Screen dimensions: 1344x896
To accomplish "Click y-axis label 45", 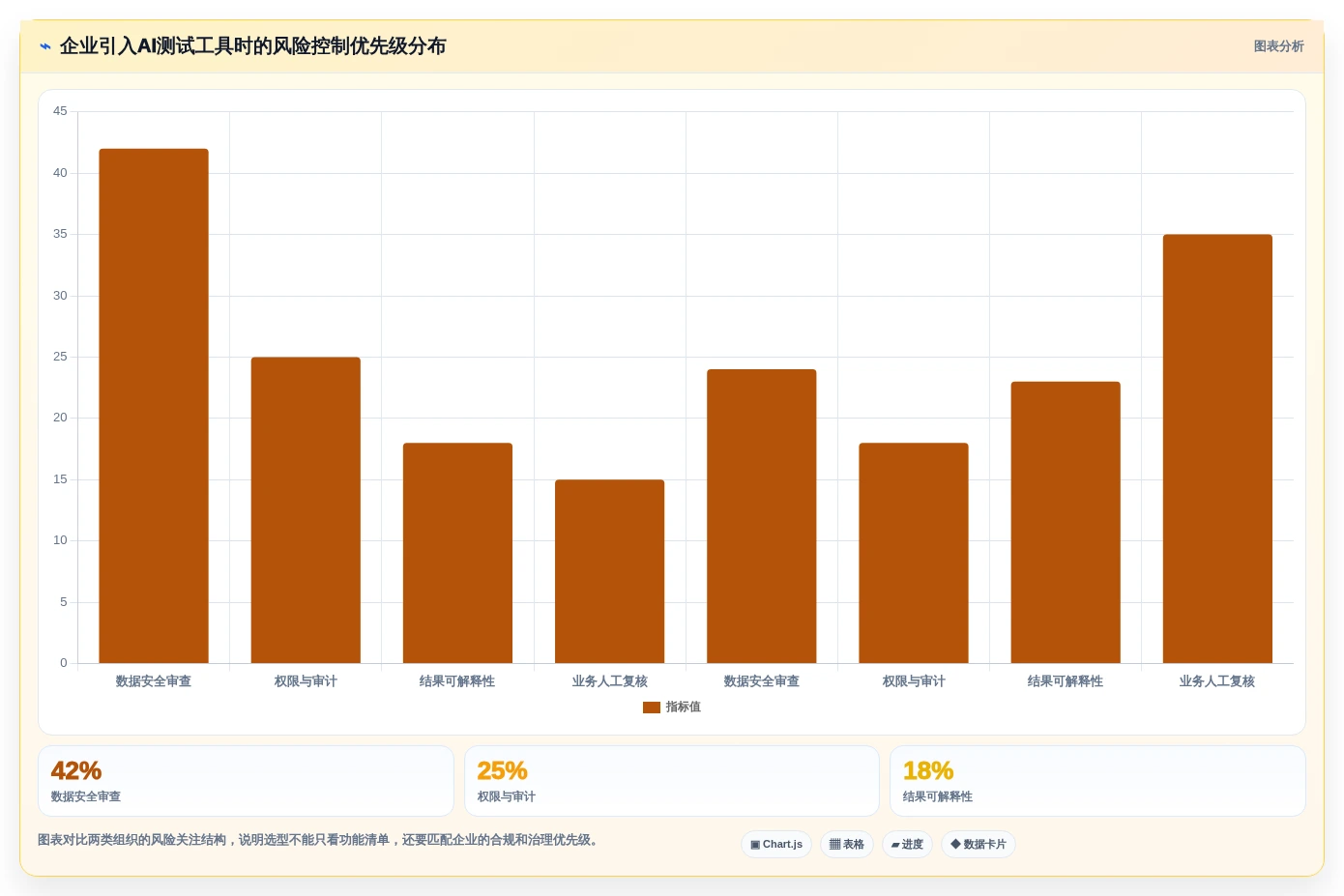I will click(60, 111).
